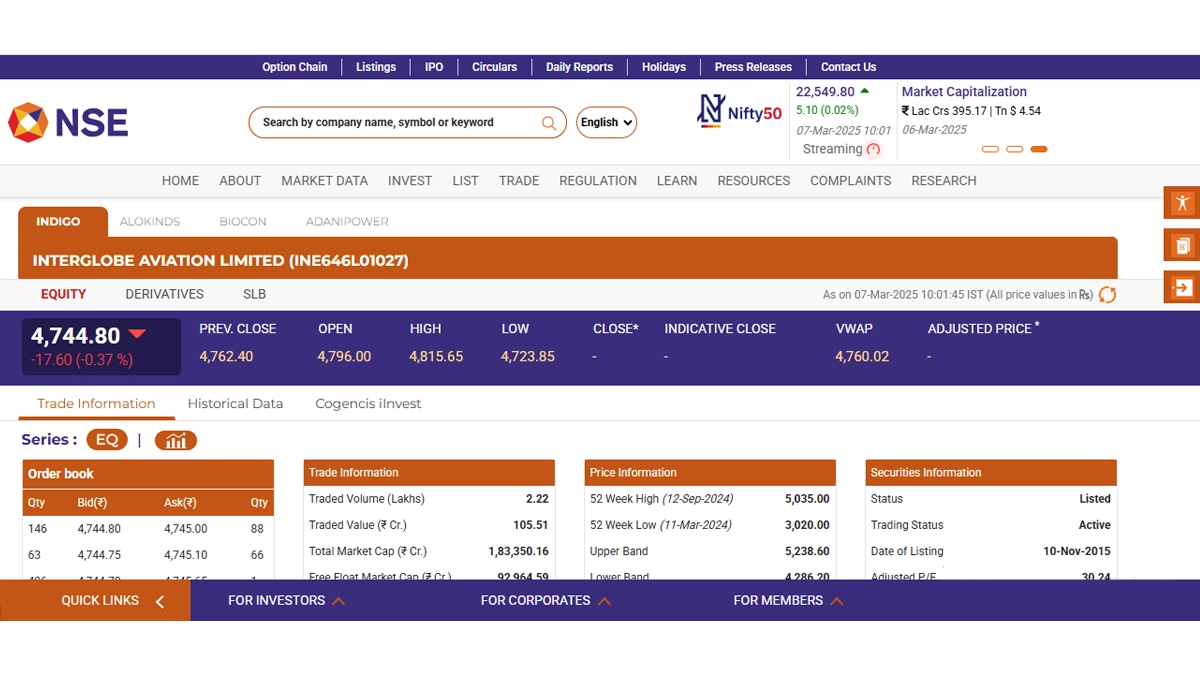Collapse the Quick Links panel
1200x675 pixels.
(160, 601)
